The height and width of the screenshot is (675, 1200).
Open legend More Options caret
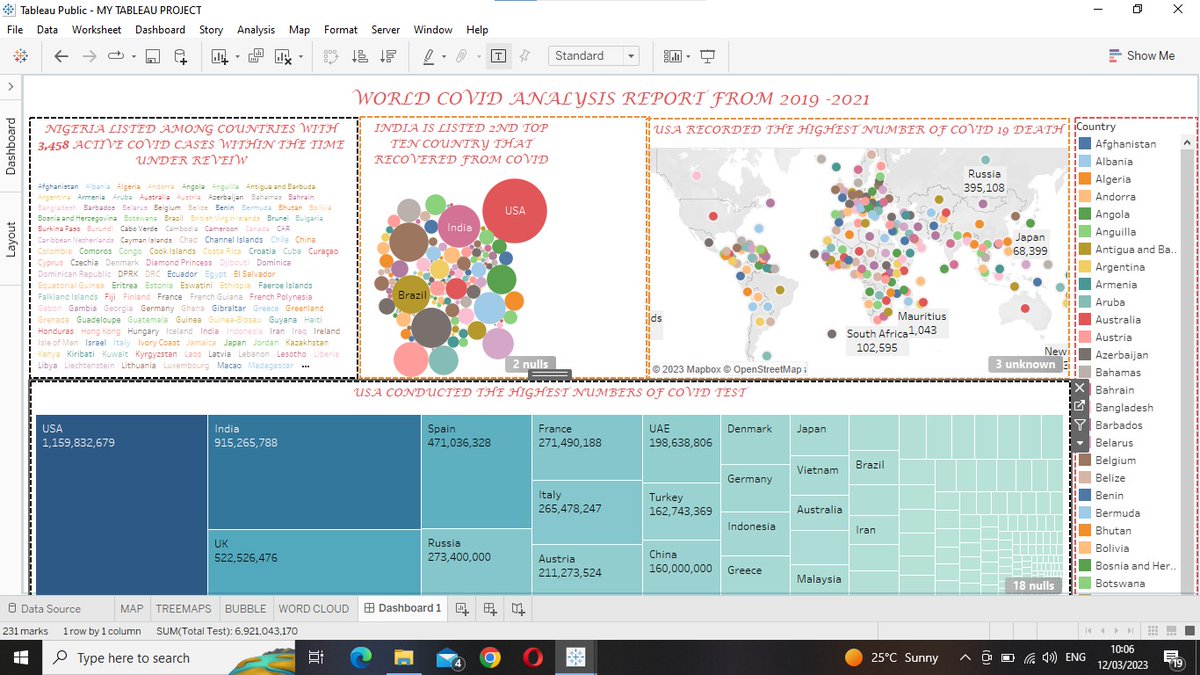pos(1079,442)
